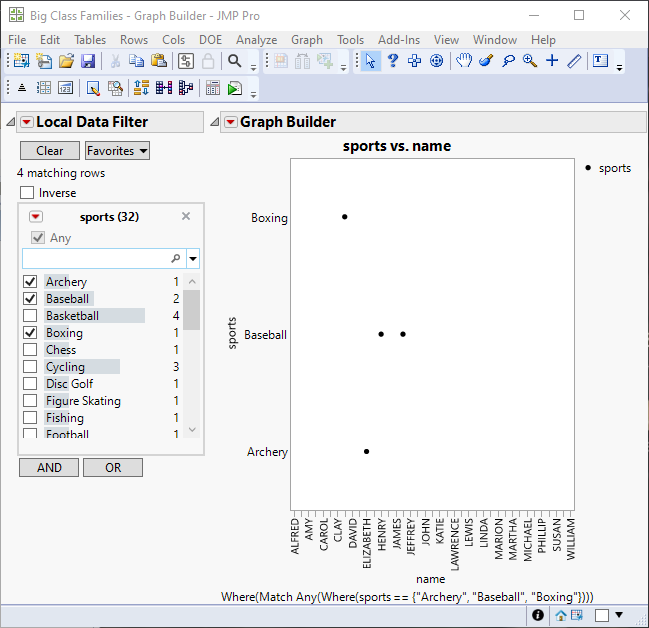Click the AND button
Viewport: 649px width, 628px height.
(x=49, y=467)
